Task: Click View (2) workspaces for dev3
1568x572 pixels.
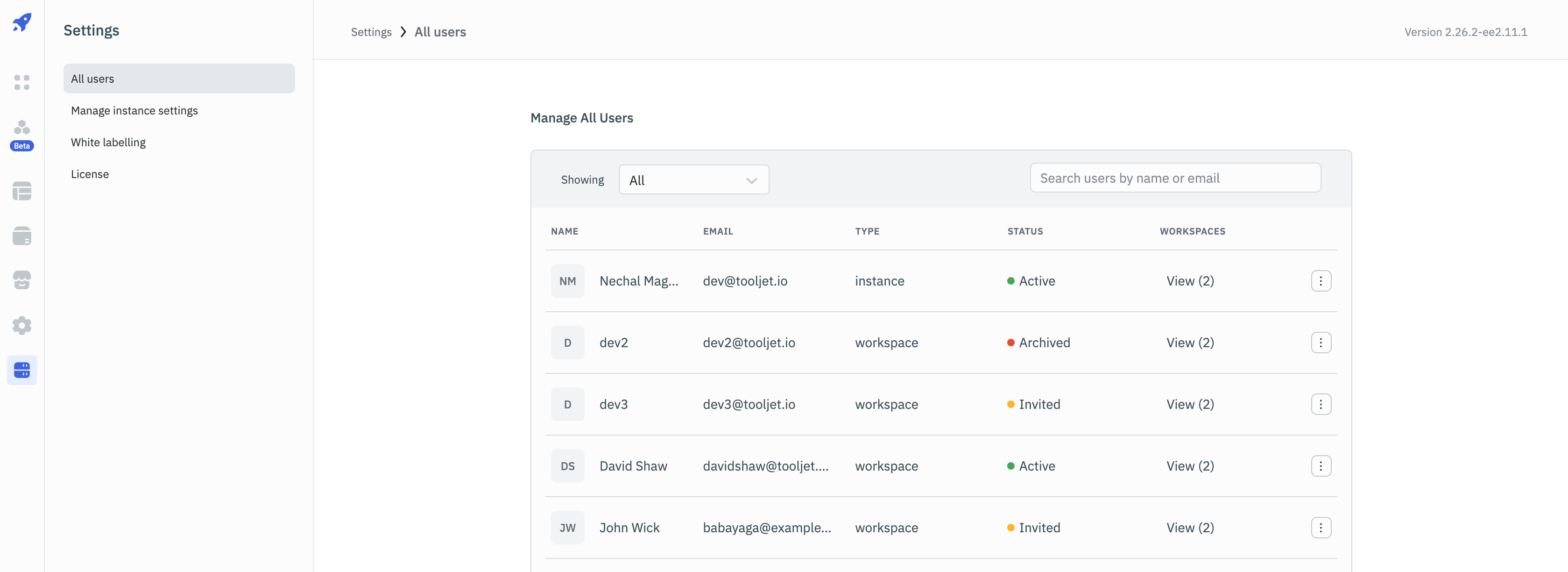Action: coord(1189,405)
